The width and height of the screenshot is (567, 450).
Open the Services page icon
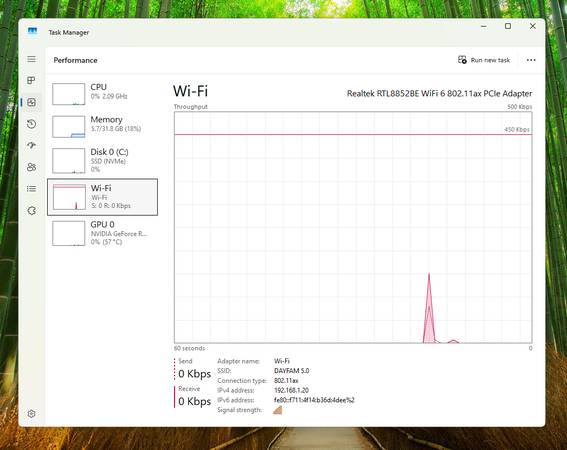coord(31,211)
